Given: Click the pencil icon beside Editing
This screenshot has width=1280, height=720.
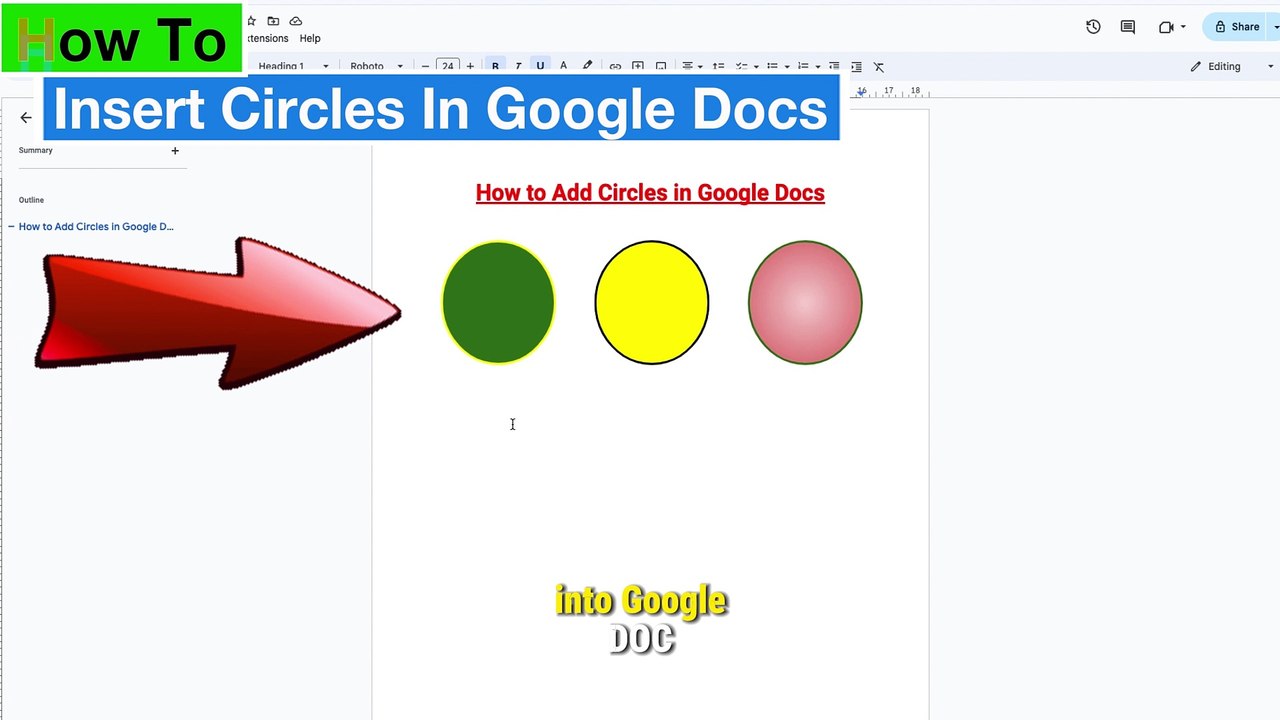Looking at the screenshot, I should tap(1195, 67).
